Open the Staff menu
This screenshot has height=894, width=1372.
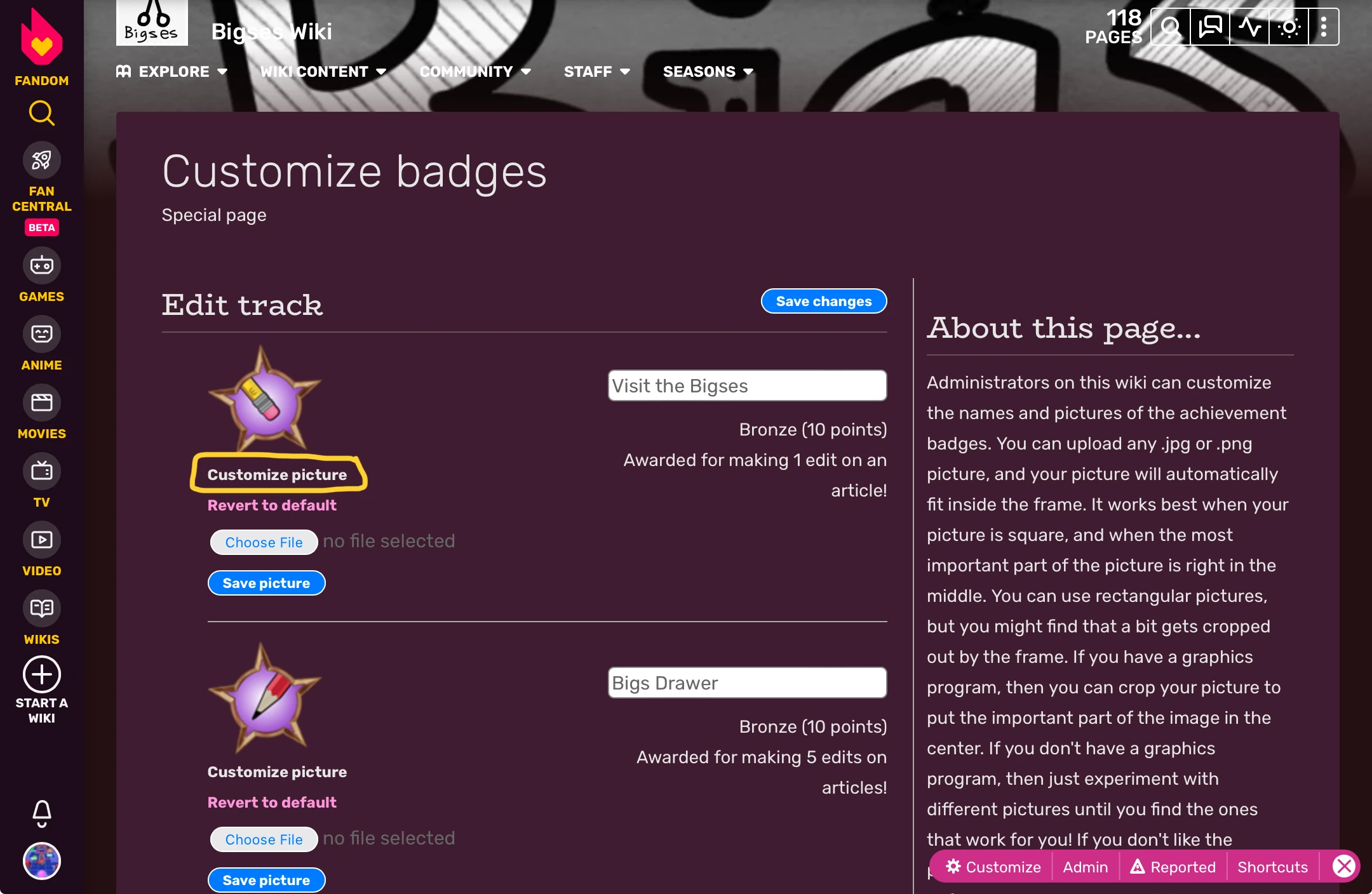click(595, 71)
